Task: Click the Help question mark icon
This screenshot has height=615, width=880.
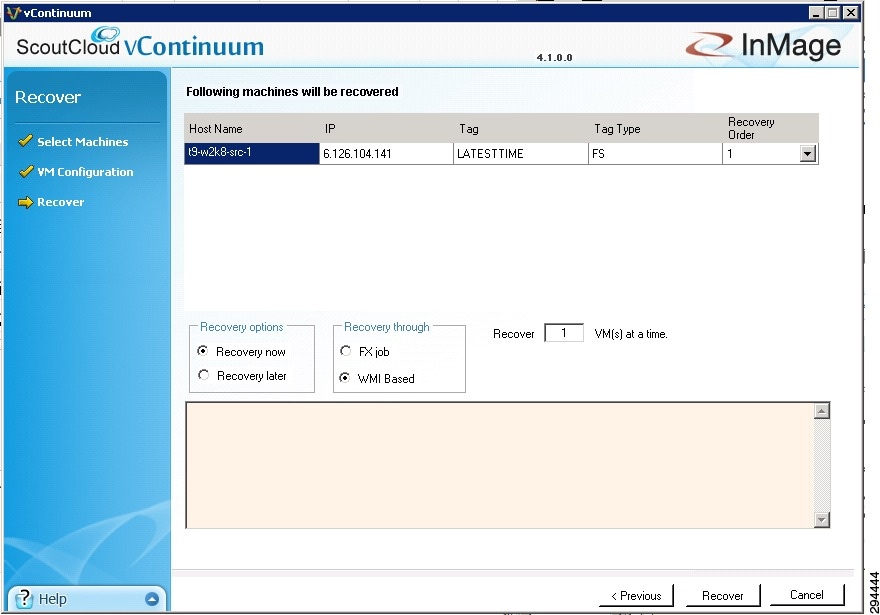Action: pyautogui.click(x=24, y=599)
